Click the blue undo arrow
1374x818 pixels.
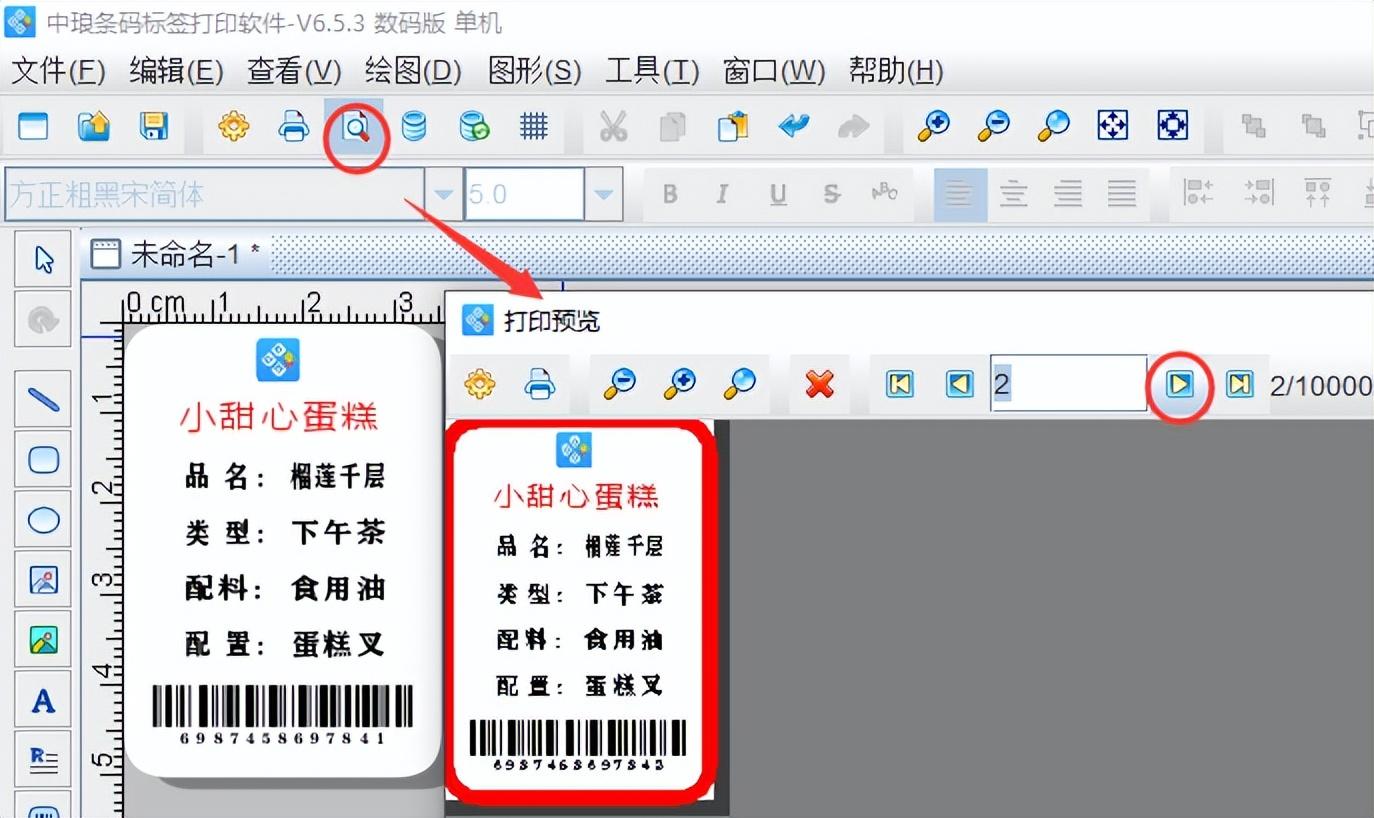(x=793, y=126)
